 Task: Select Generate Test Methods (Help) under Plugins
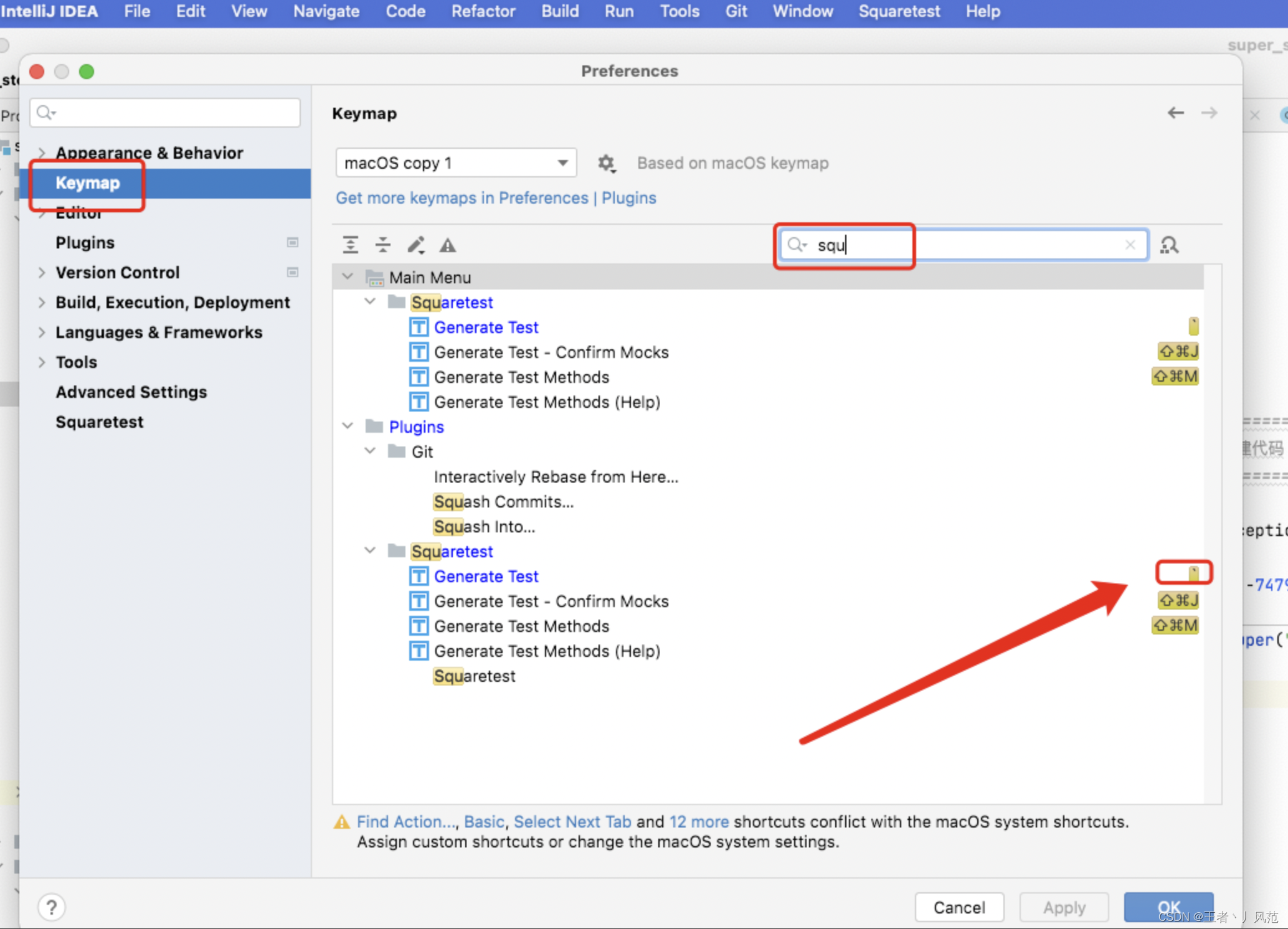click(x=547, y=651)
